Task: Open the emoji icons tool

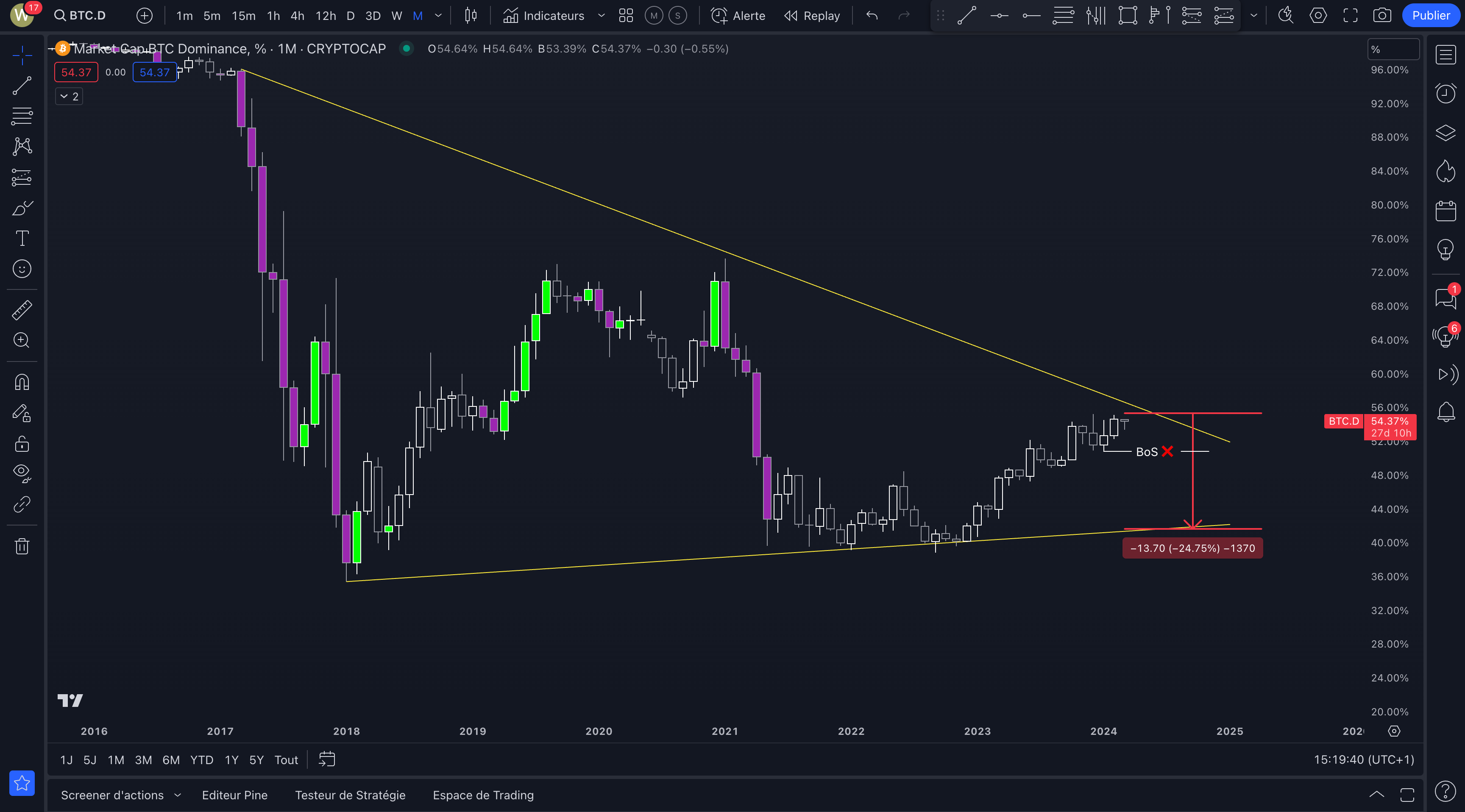Action: pyautogui.click(x=22, y=269)
